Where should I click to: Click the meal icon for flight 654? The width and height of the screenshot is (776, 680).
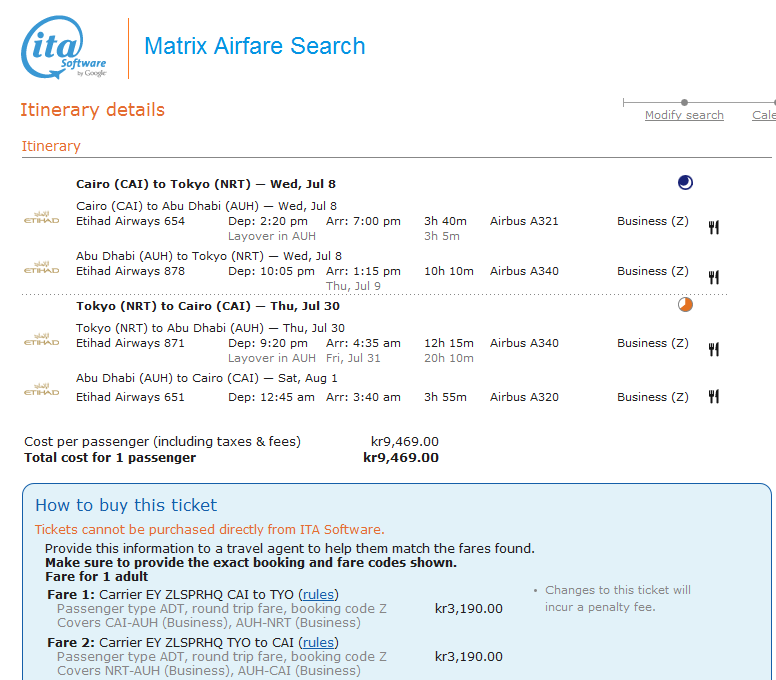pos(714,227)
